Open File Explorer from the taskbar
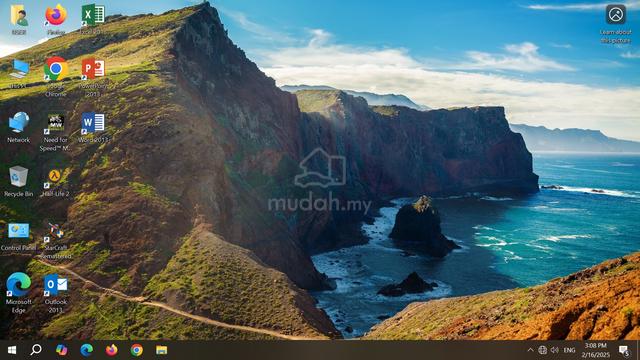Viewport: 640px width, 360px height. (x=162, y=350)
